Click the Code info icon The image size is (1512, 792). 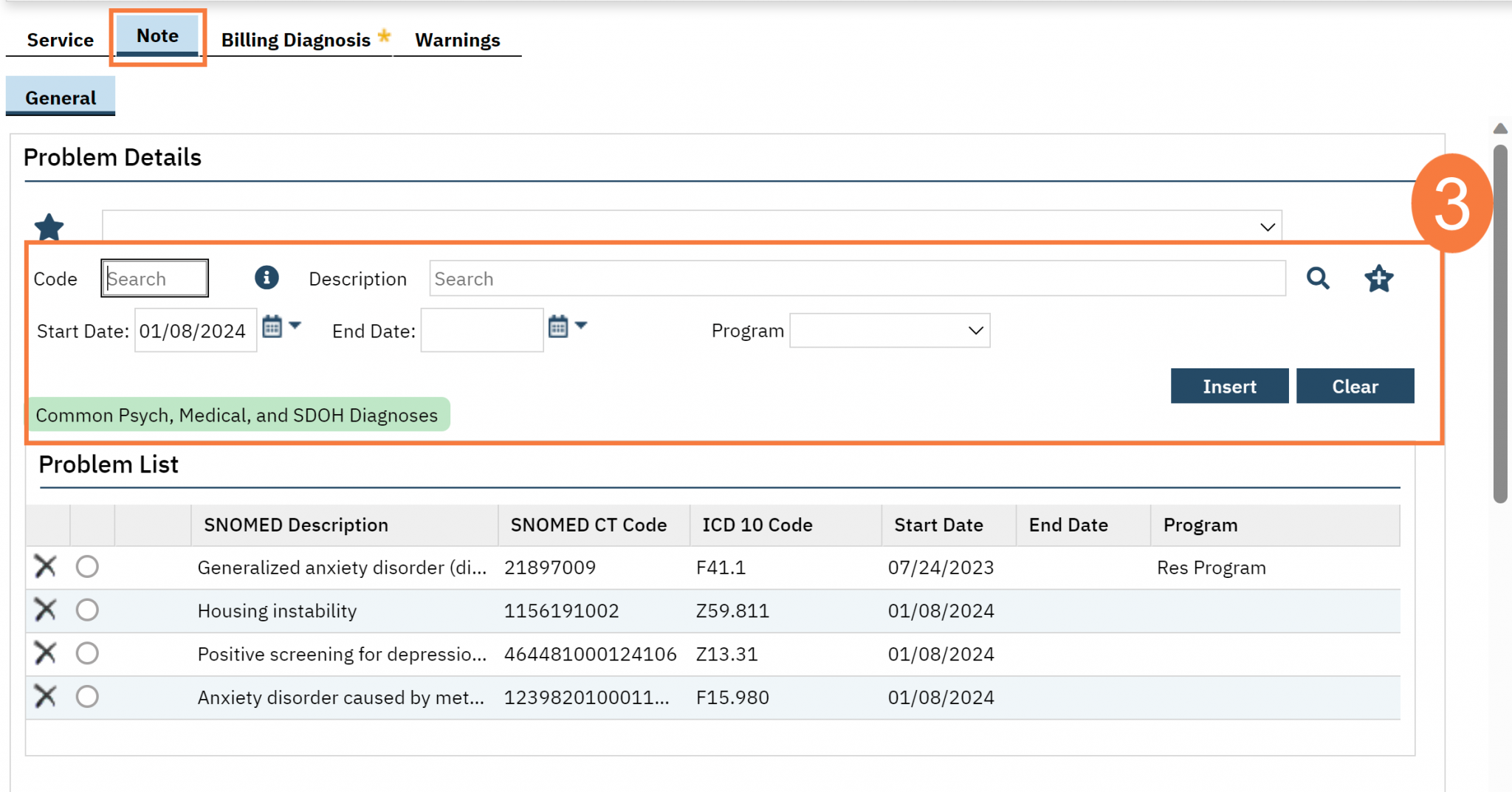pyautogui.click(x=267, y=278)
